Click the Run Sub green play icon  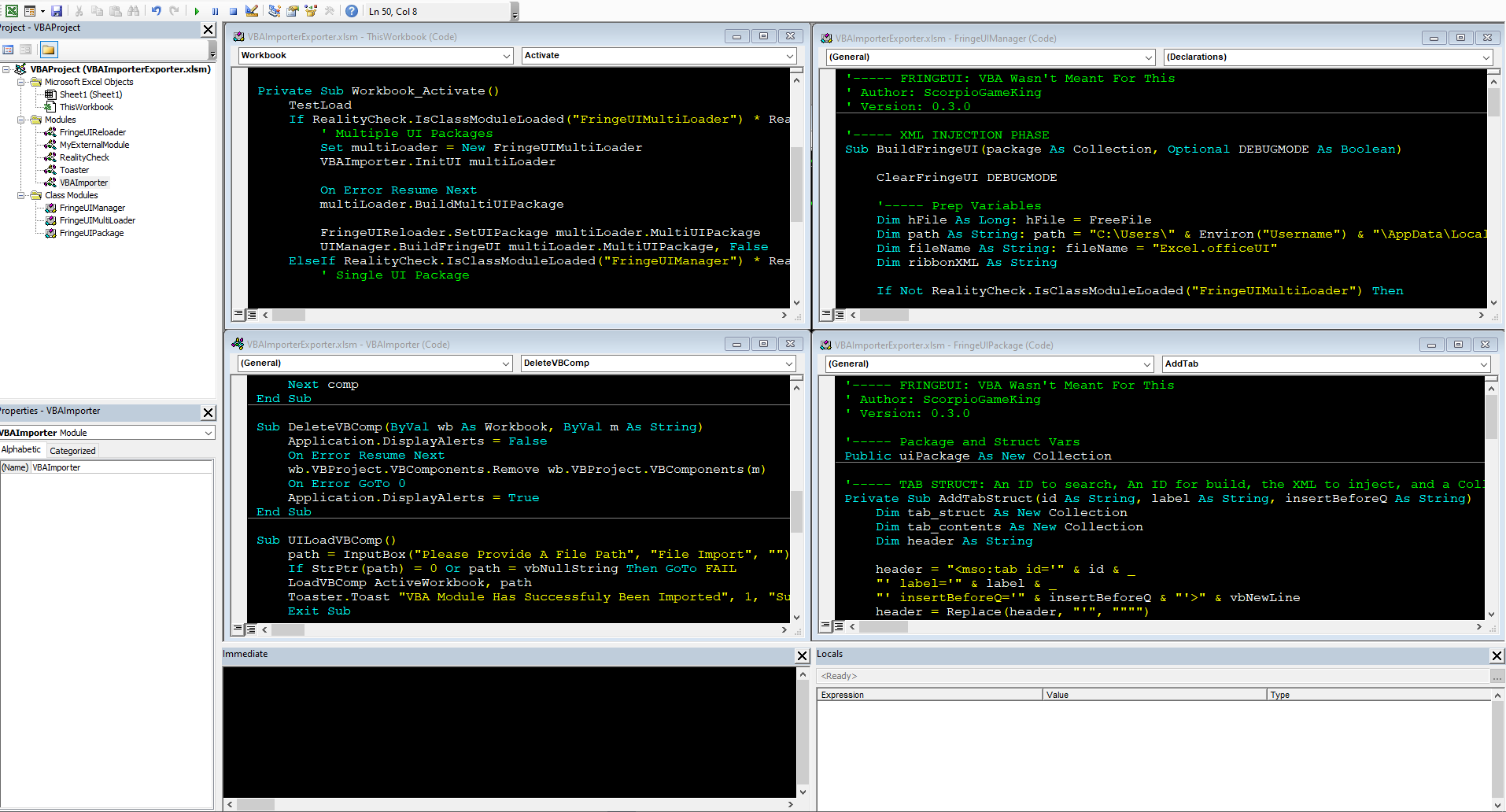coord(197,11)
